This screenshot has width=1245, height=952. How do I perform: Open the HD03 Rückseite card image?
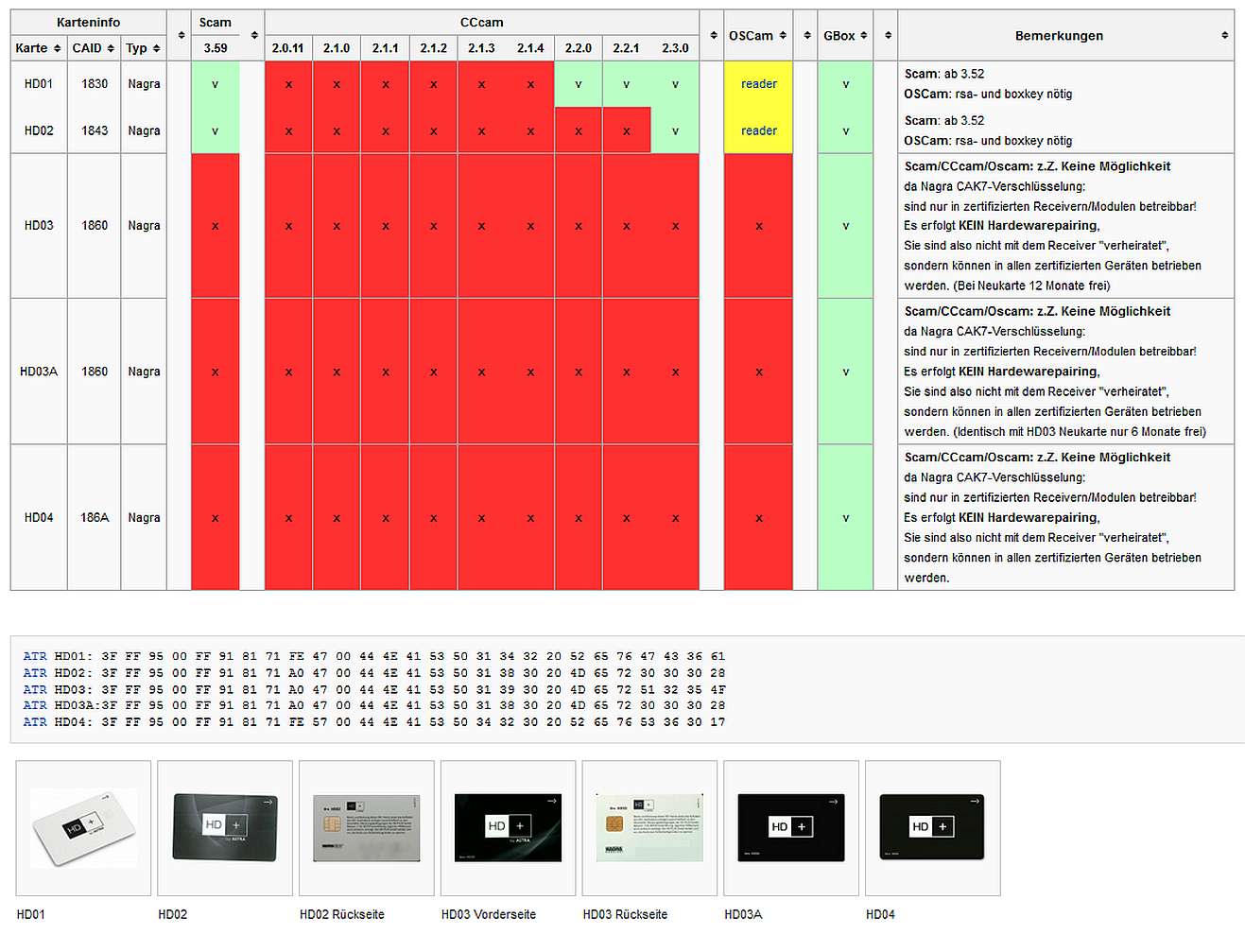tap(649, 827)
